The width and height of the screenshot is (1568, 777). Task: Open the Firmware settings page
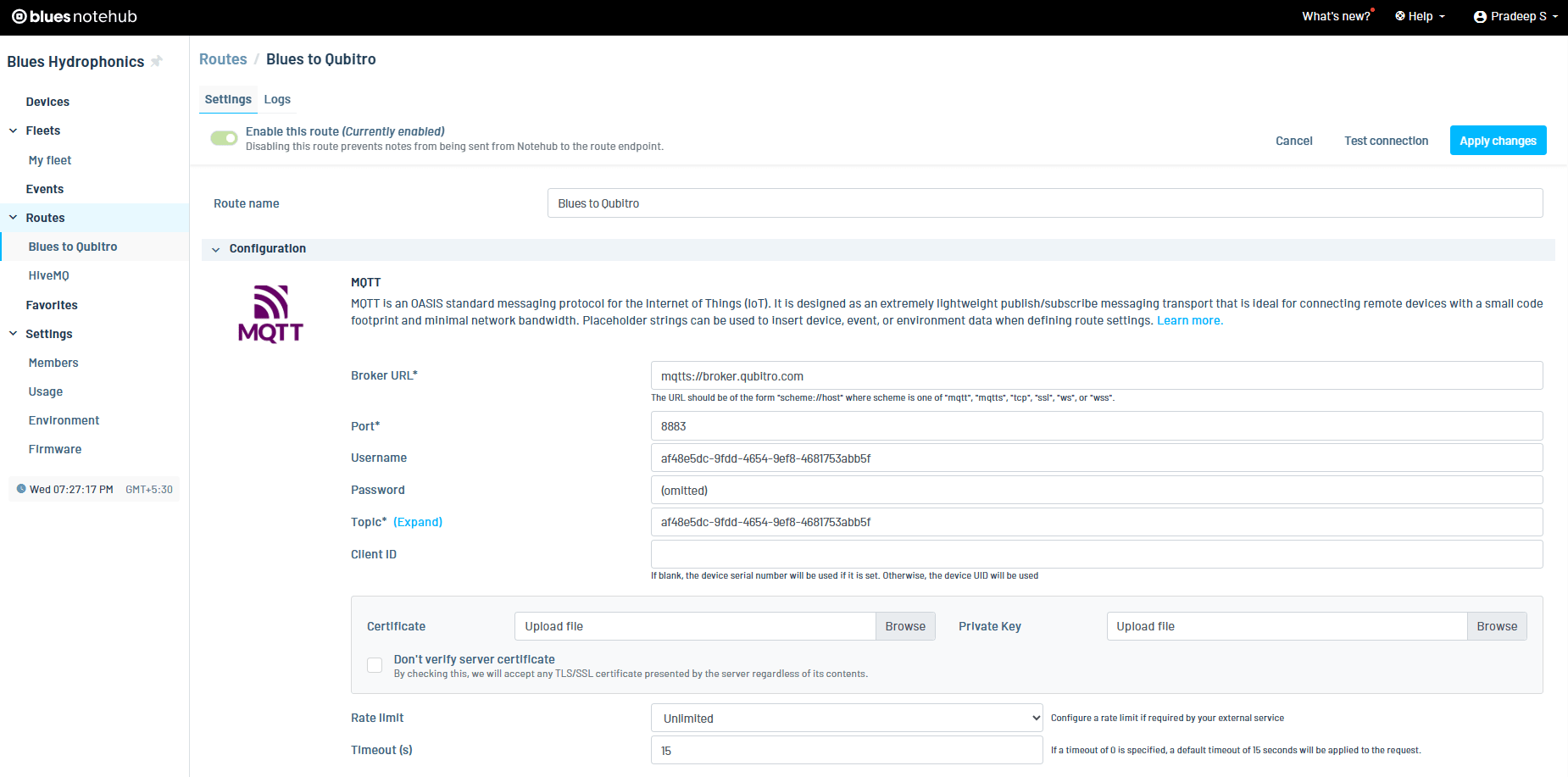(55, 449)
